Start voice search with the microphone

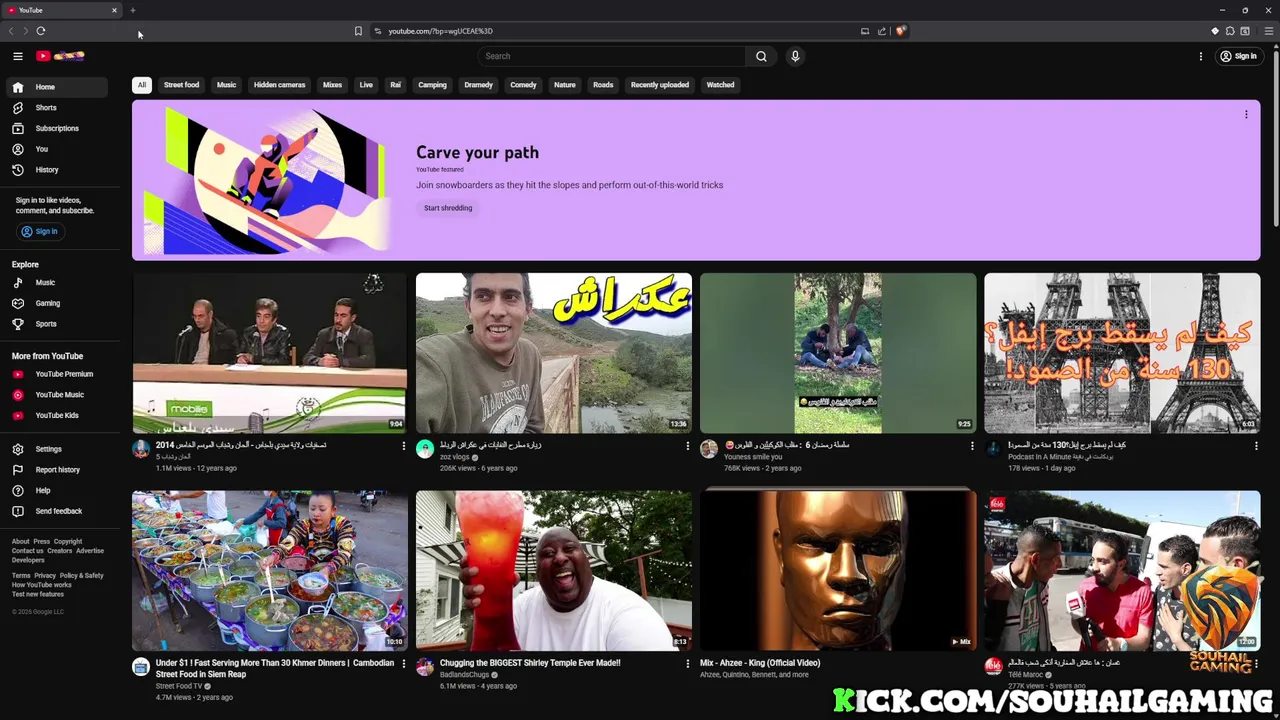coord(795,56)
